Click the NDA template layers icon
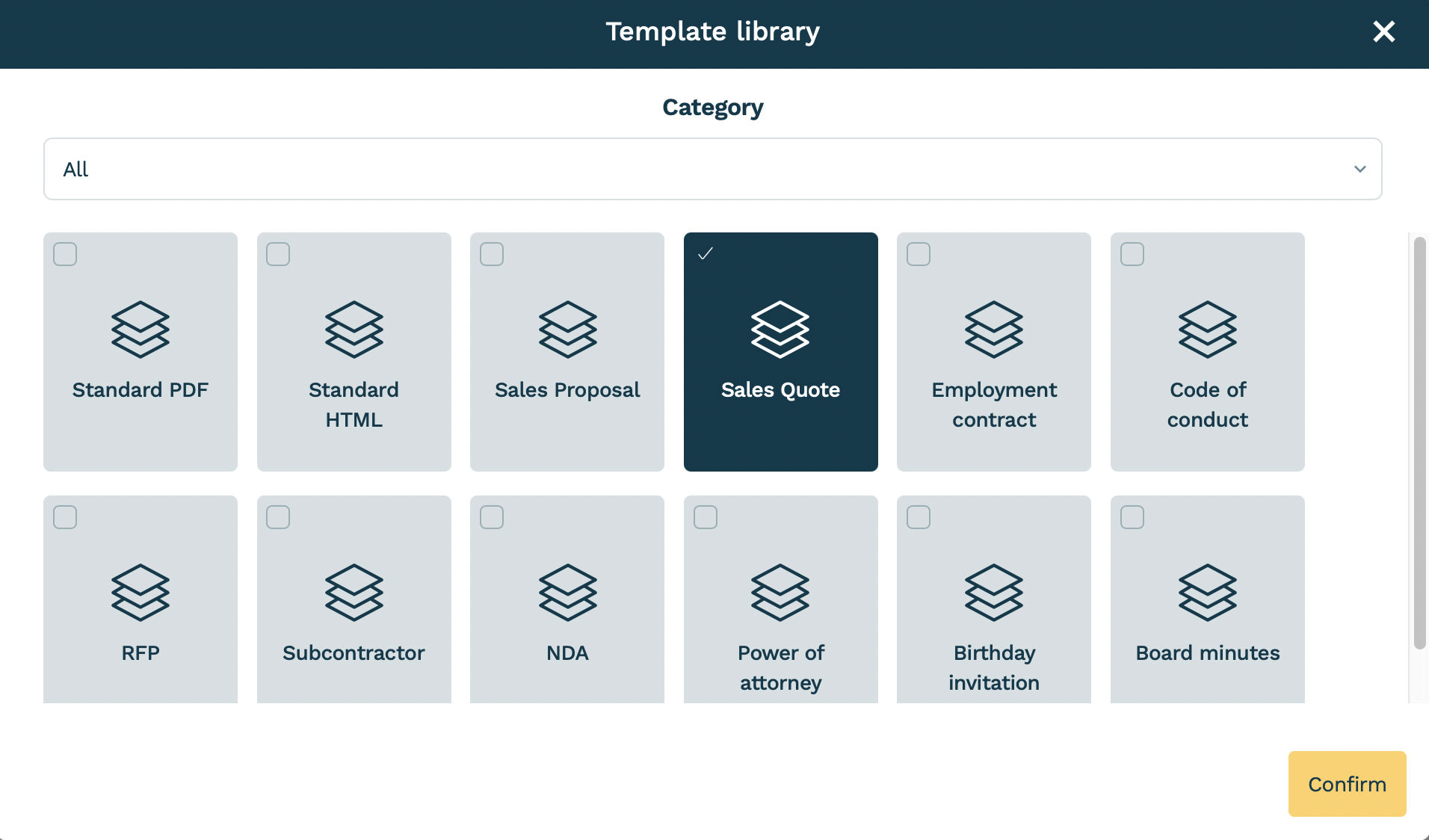Viewport: 1429px width, 840px height. click(567, 592)
